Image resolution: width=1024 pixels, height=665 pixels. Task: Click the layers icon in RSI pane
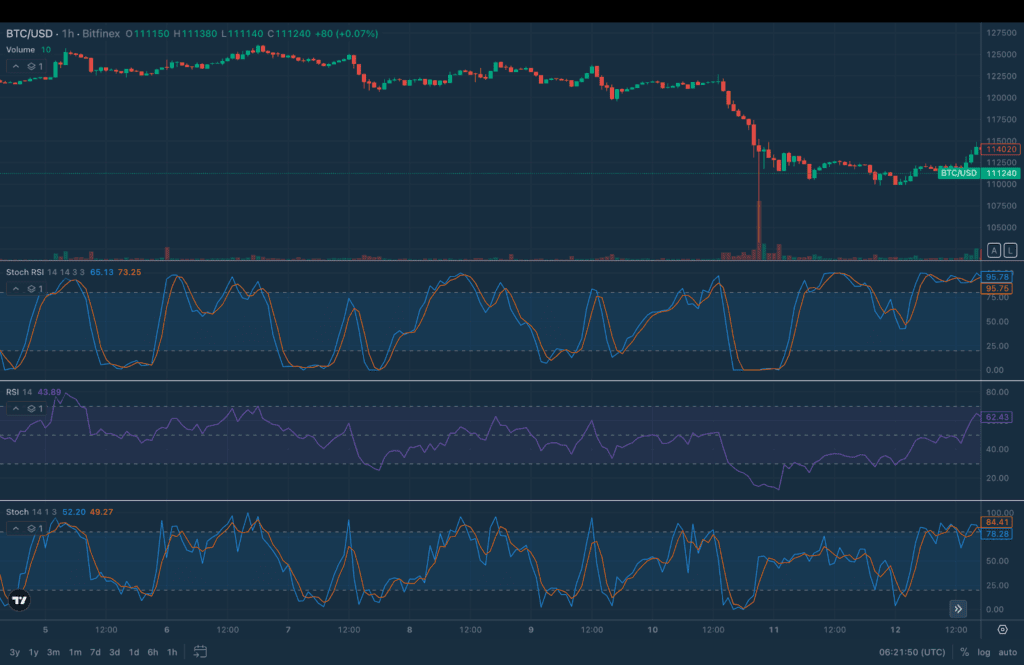coord(35,408)
